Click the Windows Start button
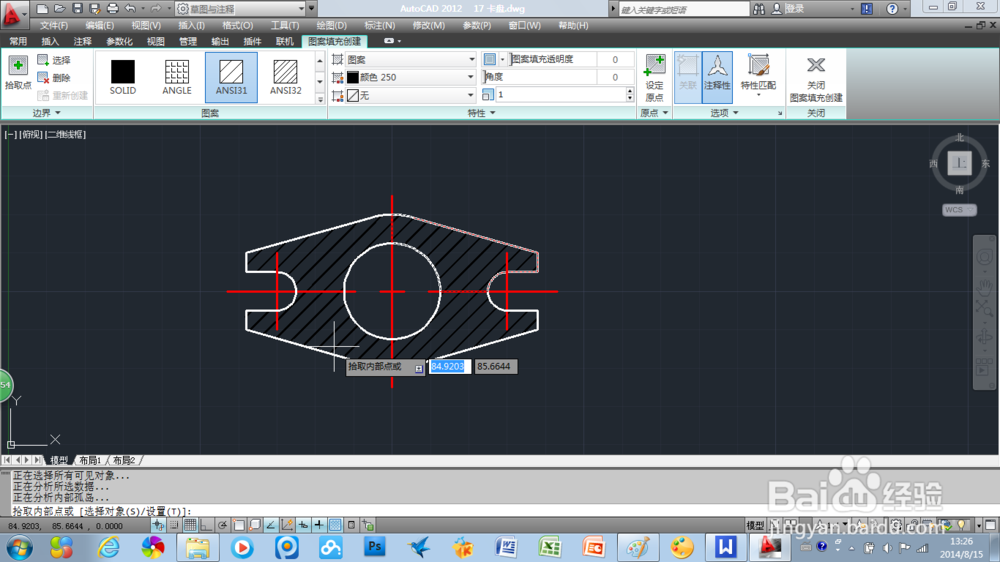The width and height of the screenshot is (1000, 562). tap(19, 547)
